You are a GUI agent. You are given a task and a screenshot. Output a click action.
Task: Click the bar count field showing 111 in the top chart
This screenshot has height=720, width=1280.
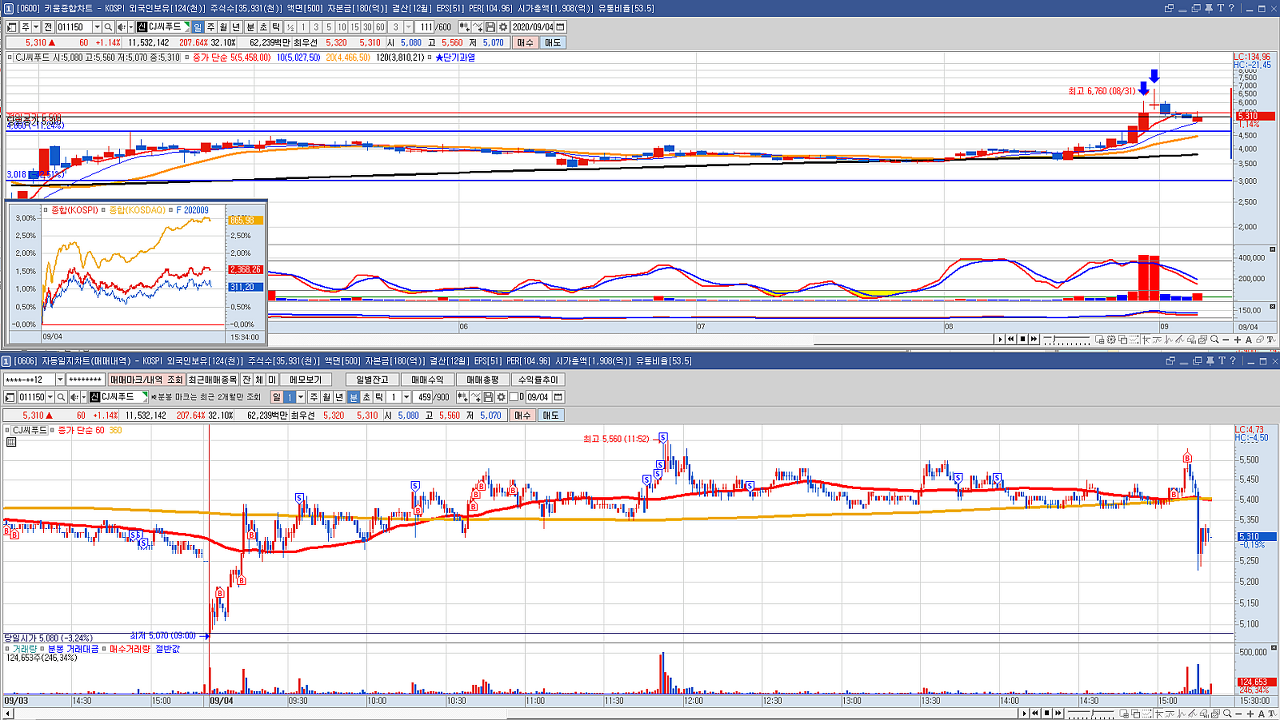click(423, 27)
